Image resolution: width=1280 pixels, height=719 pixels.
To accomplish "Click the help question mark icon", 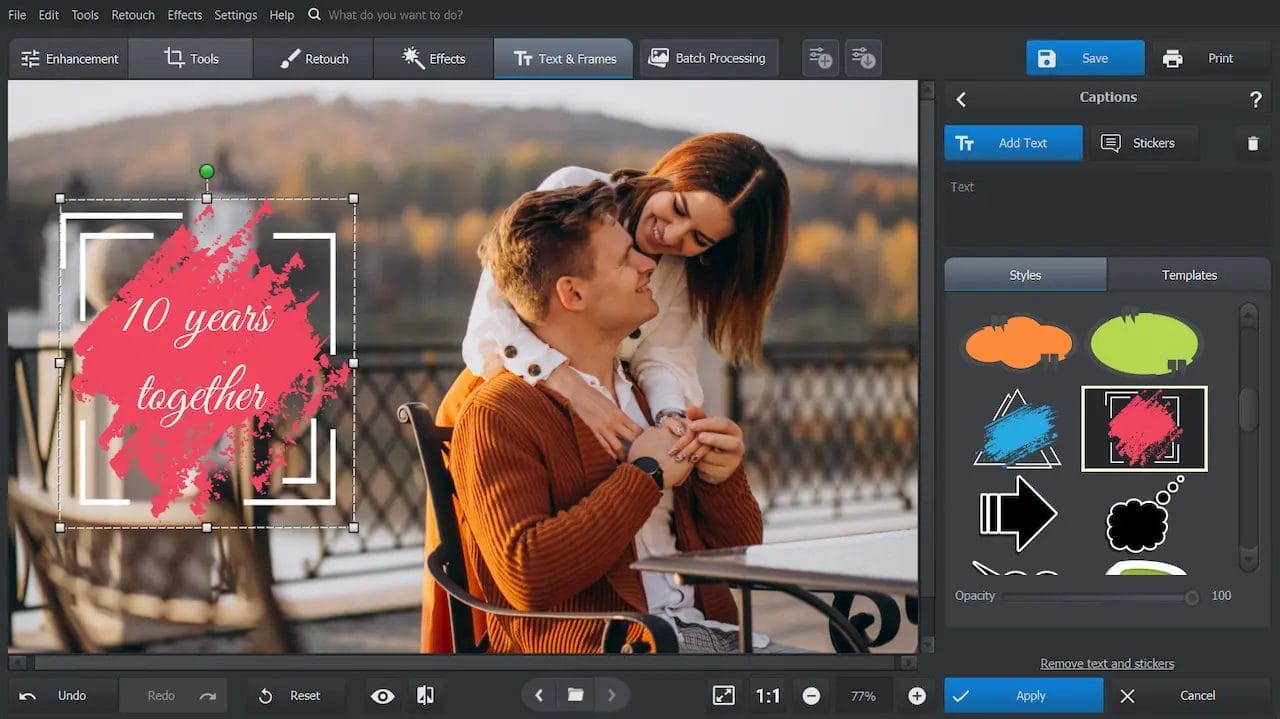I will point(1256,99).
